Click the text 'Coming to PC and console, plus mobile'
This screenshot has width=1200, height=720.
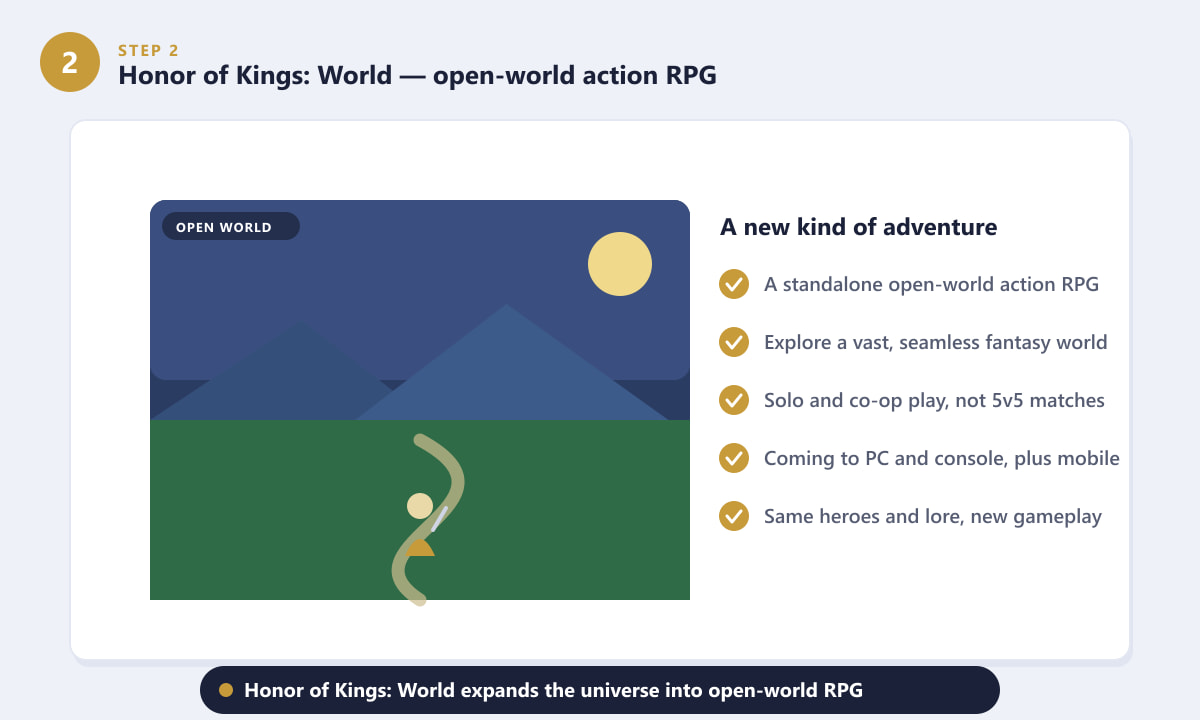point(941,458)
